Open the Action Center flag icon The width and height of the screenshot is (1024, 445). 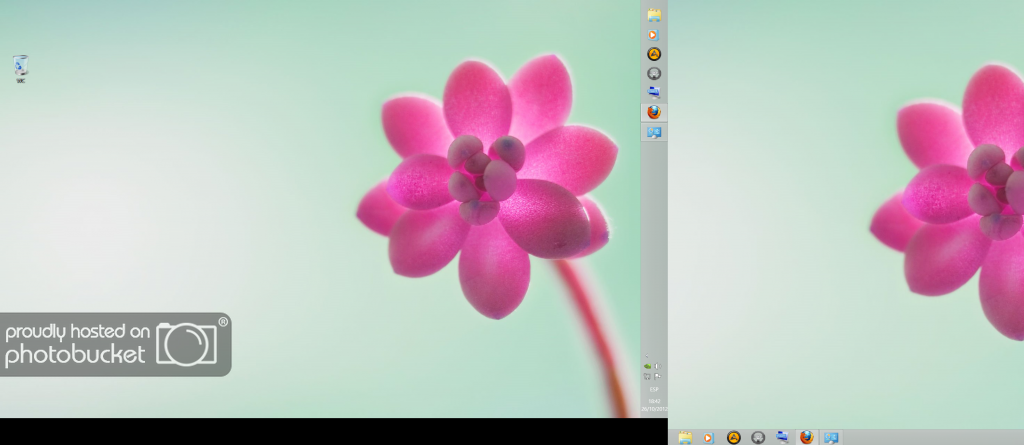pyautogui.click(x=658, y=376)
